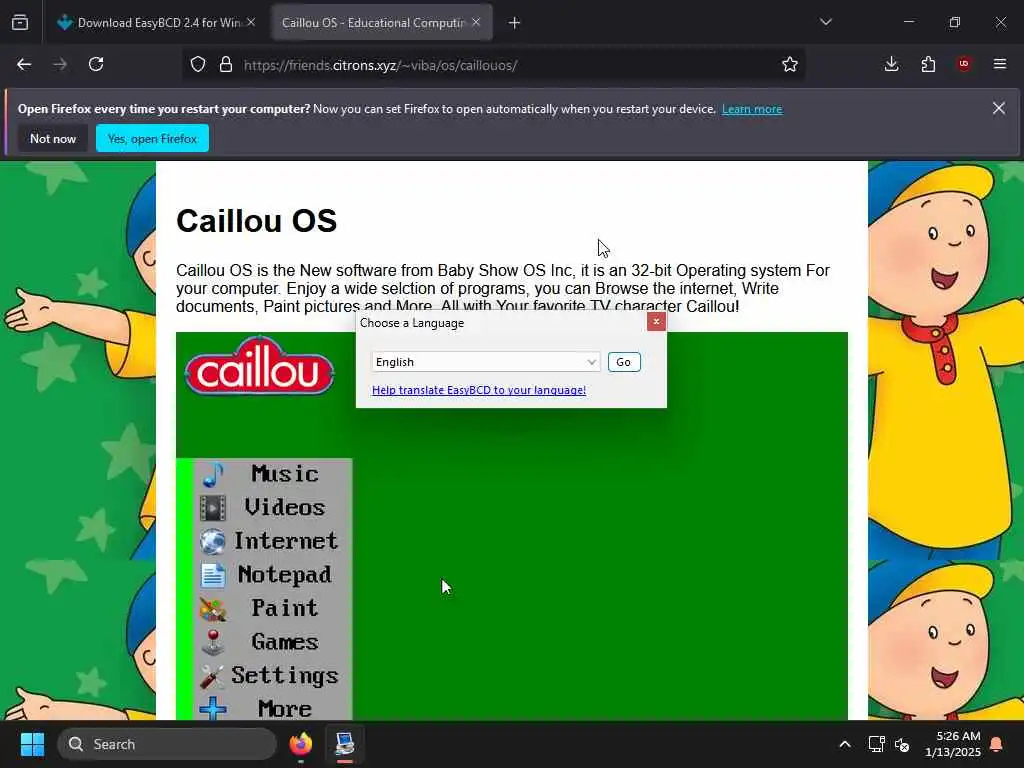
Task: Click the Videos film strip icon
Action: tap(213, 508)
